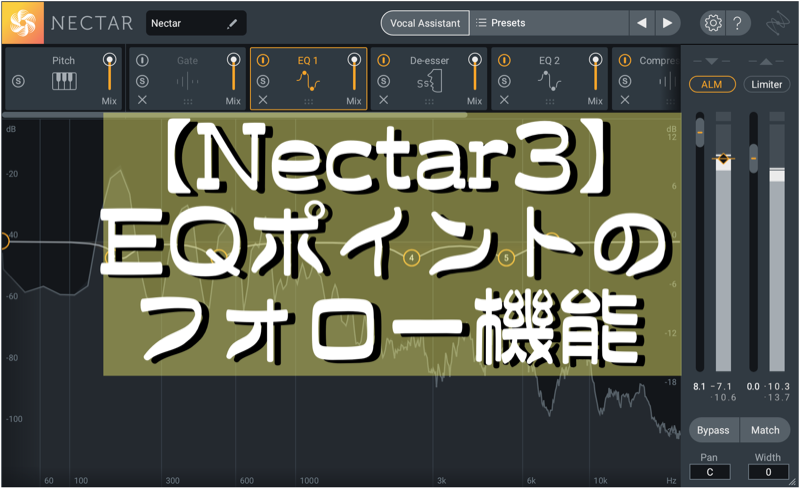800x488 pixels.
Task: Solo the EQ 1 module
Action: click(263, 81)
